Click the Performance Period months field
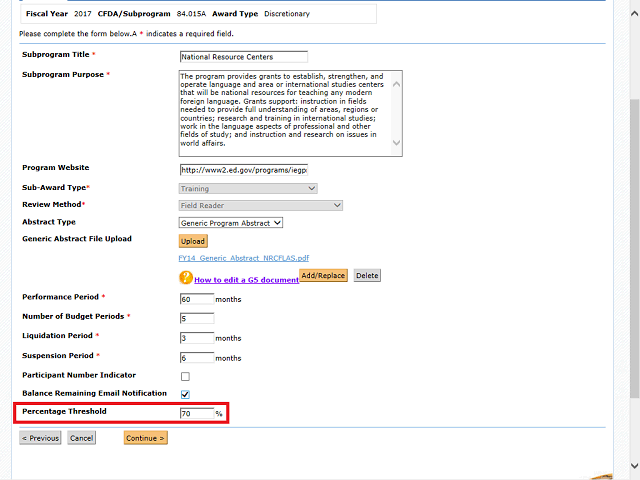Image resolution: width=640 pixels, height=480 pixels. click(196, 299)
